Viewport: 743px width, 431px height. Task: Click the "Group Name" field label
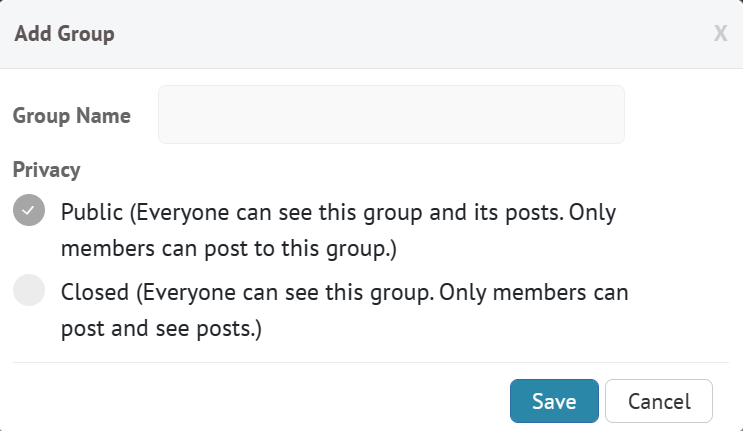click(x=72, y=115)
